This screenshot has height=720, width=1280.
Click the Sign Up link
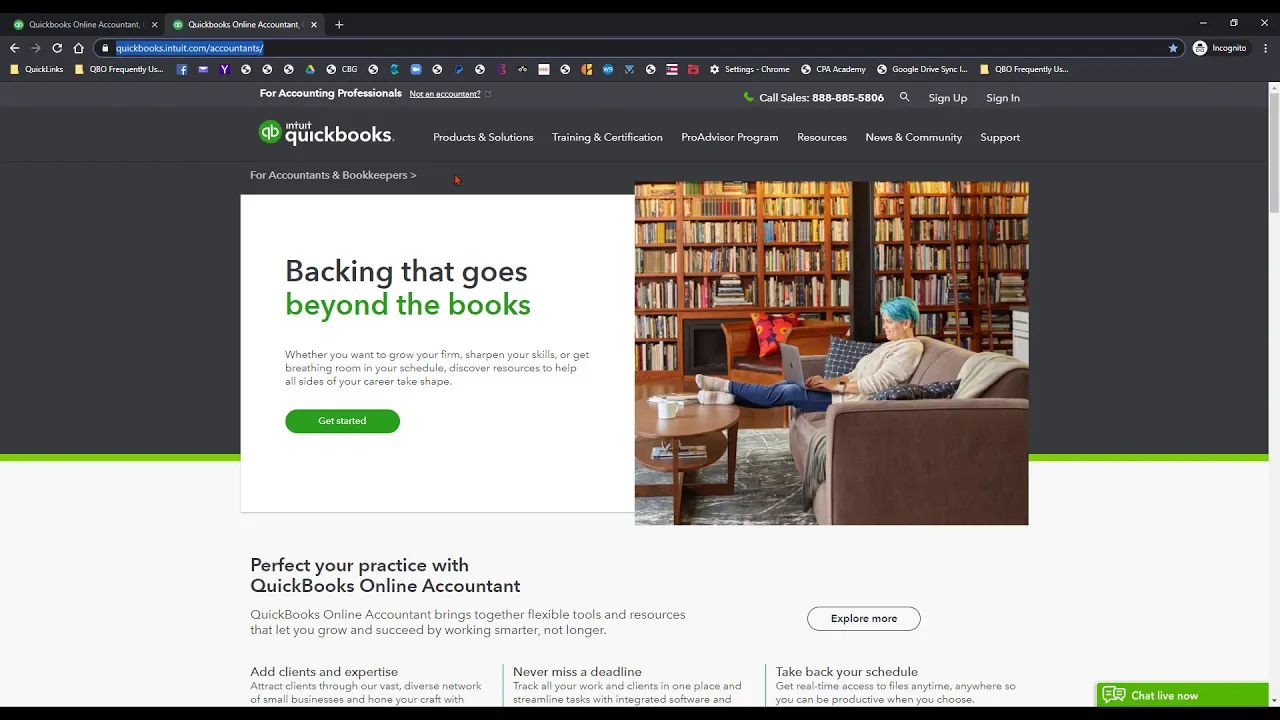pyautogui.click(x=948, y=98)
